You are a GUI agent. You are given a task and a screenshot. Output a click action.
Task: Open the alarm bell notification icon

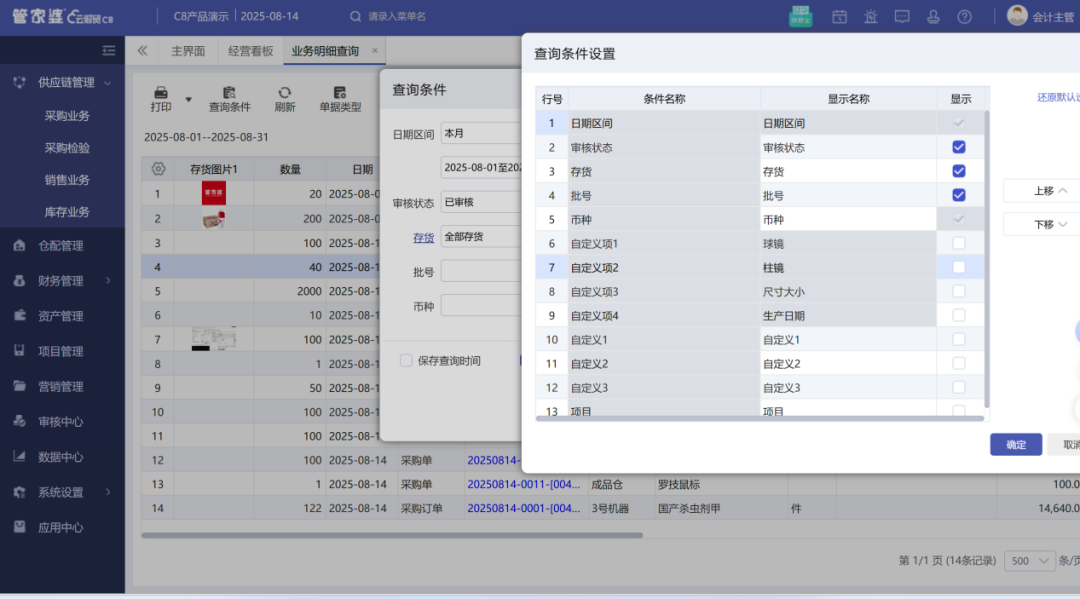[x=871, y=17]
